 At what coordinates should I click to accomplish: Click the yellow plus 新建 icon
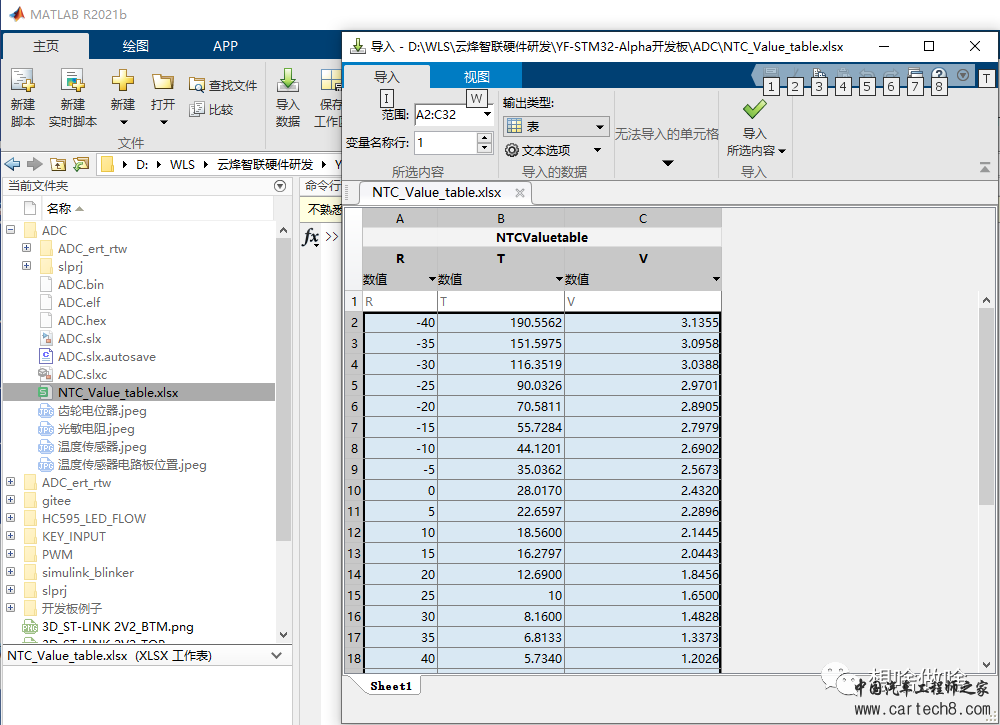pos(122,81)
